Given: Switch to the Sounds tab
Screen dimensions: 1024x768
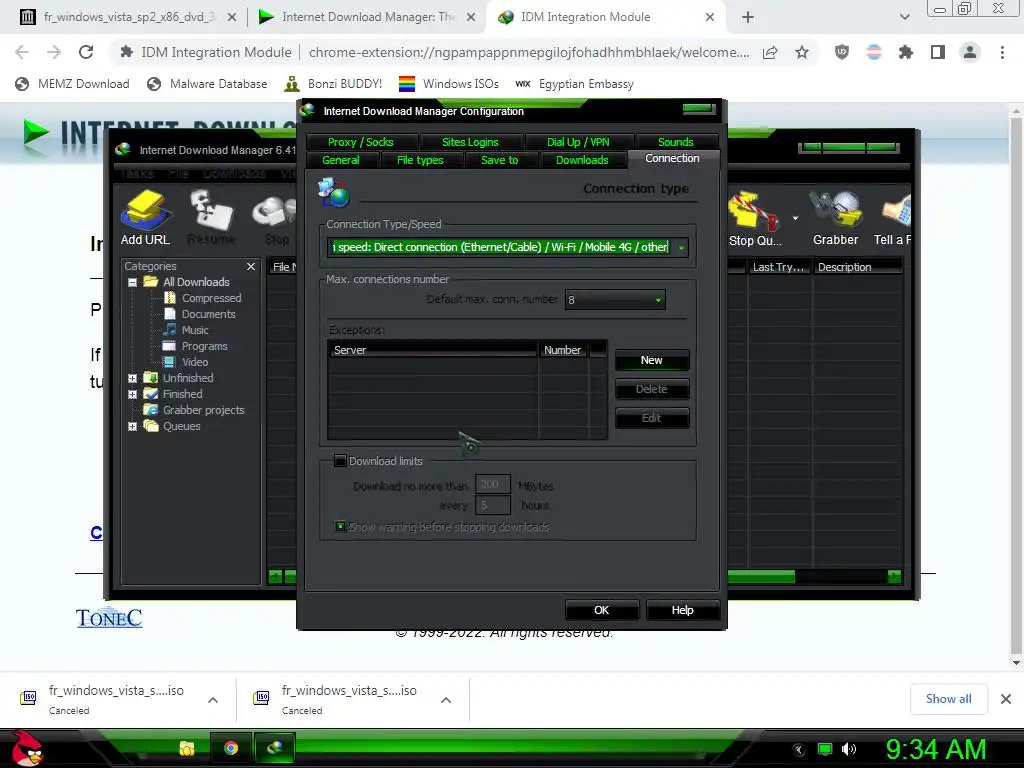Looking at the screenshot, I should click(676, 142).
